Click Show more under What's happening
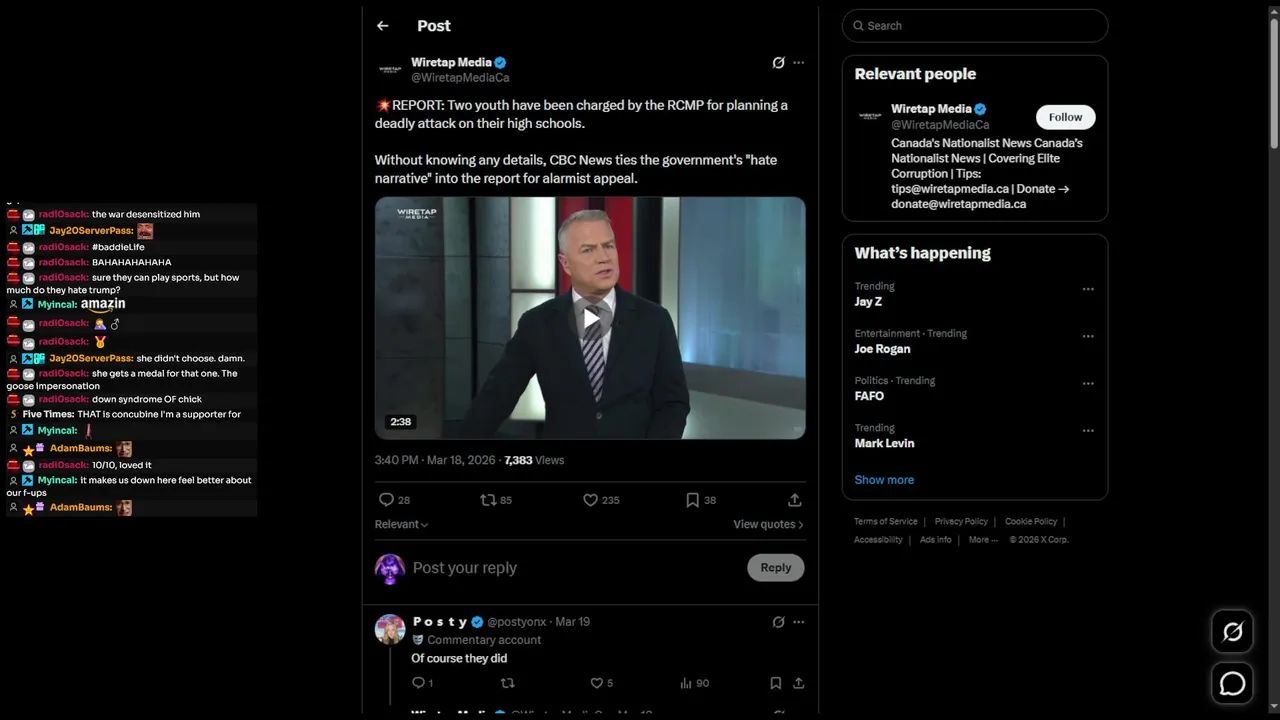 884,480
